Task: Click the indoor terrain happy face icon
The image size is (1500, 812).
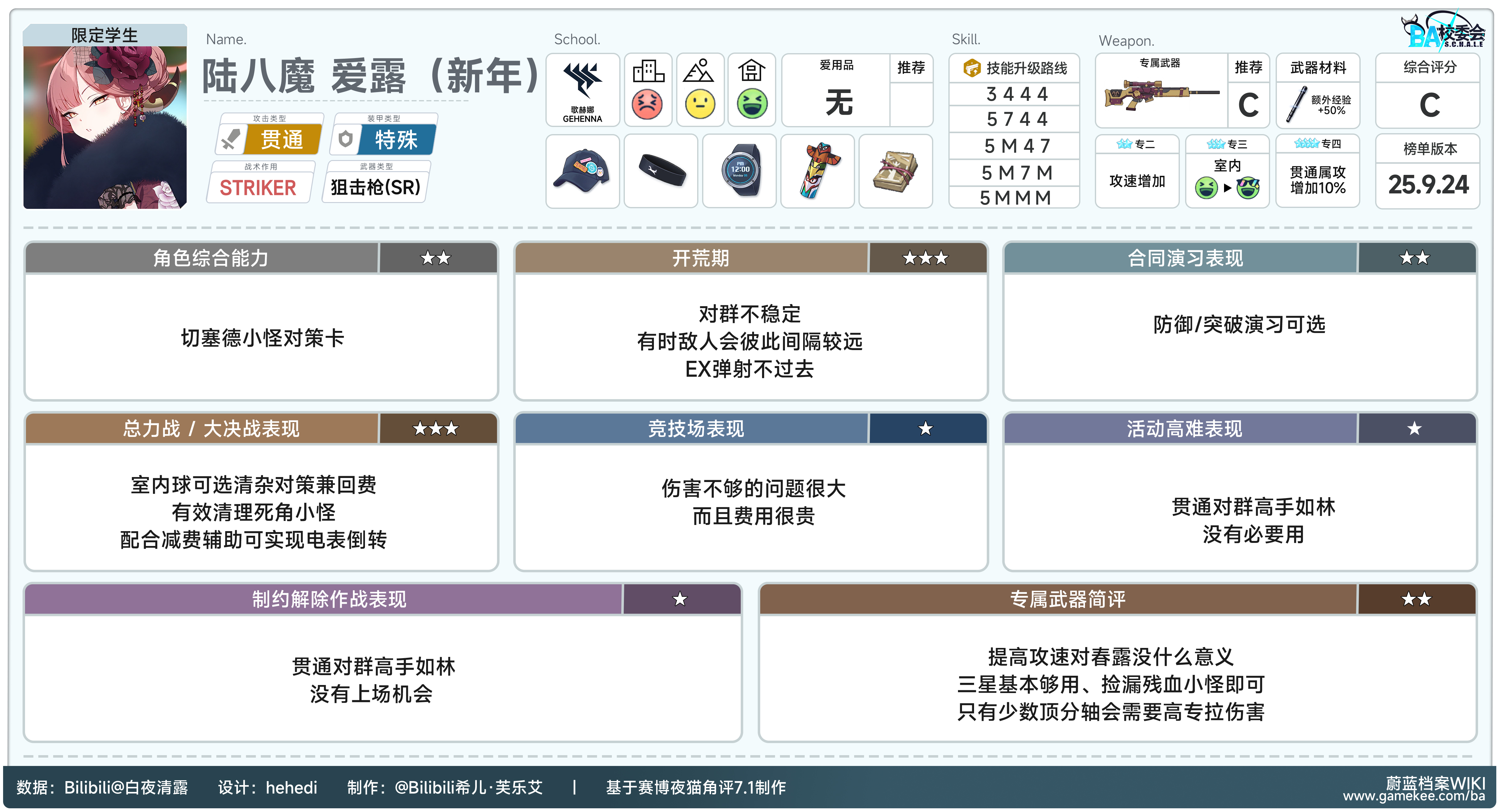Action: (752, 104)
